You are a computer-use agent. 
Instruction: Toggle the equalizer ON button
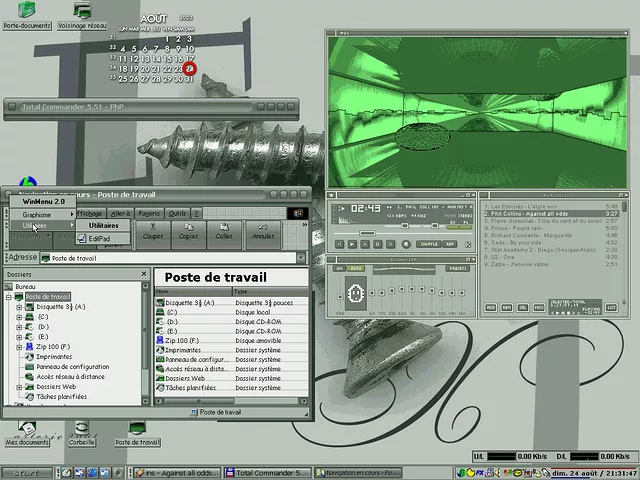click(340, 268)
